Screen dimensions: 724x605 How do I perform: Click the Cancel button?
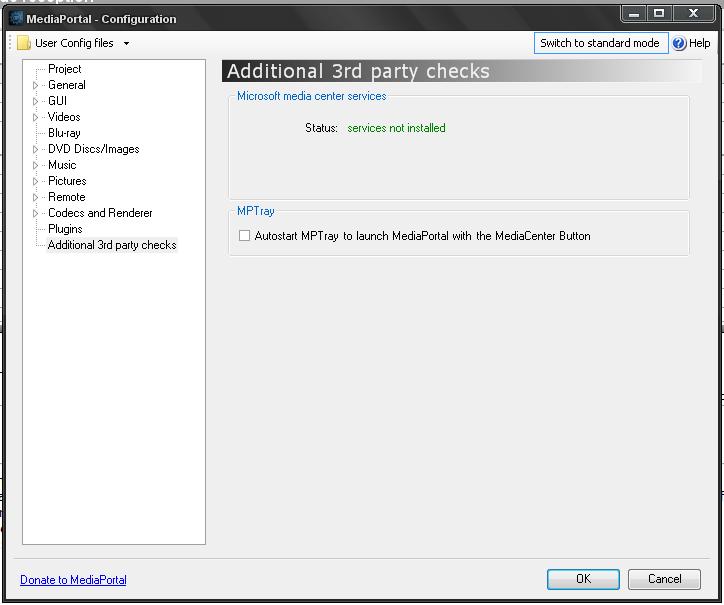click(664, 579)
